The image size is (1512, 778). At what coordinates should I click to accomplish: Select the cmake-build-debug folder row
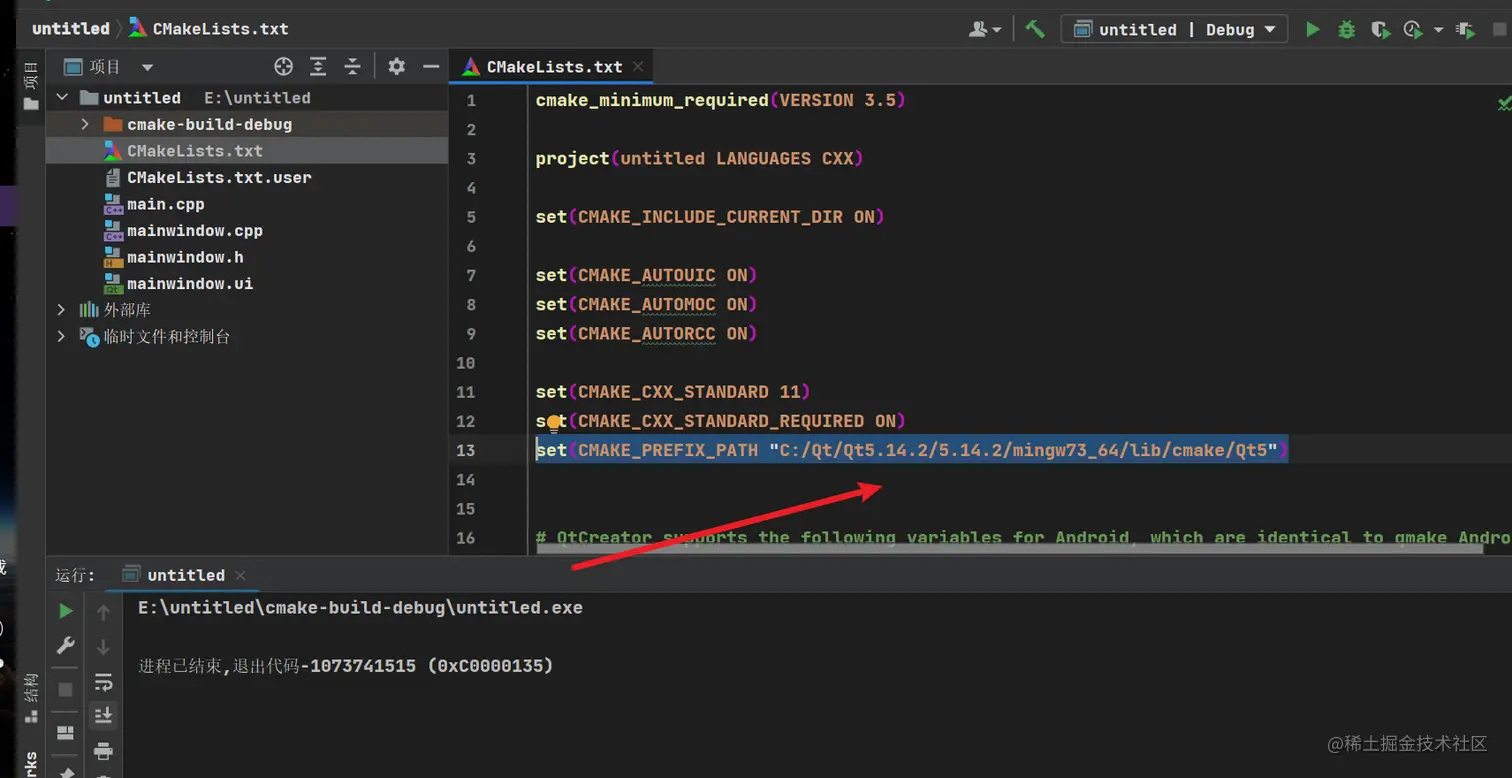pyautogui.click(x=247, y=124)
